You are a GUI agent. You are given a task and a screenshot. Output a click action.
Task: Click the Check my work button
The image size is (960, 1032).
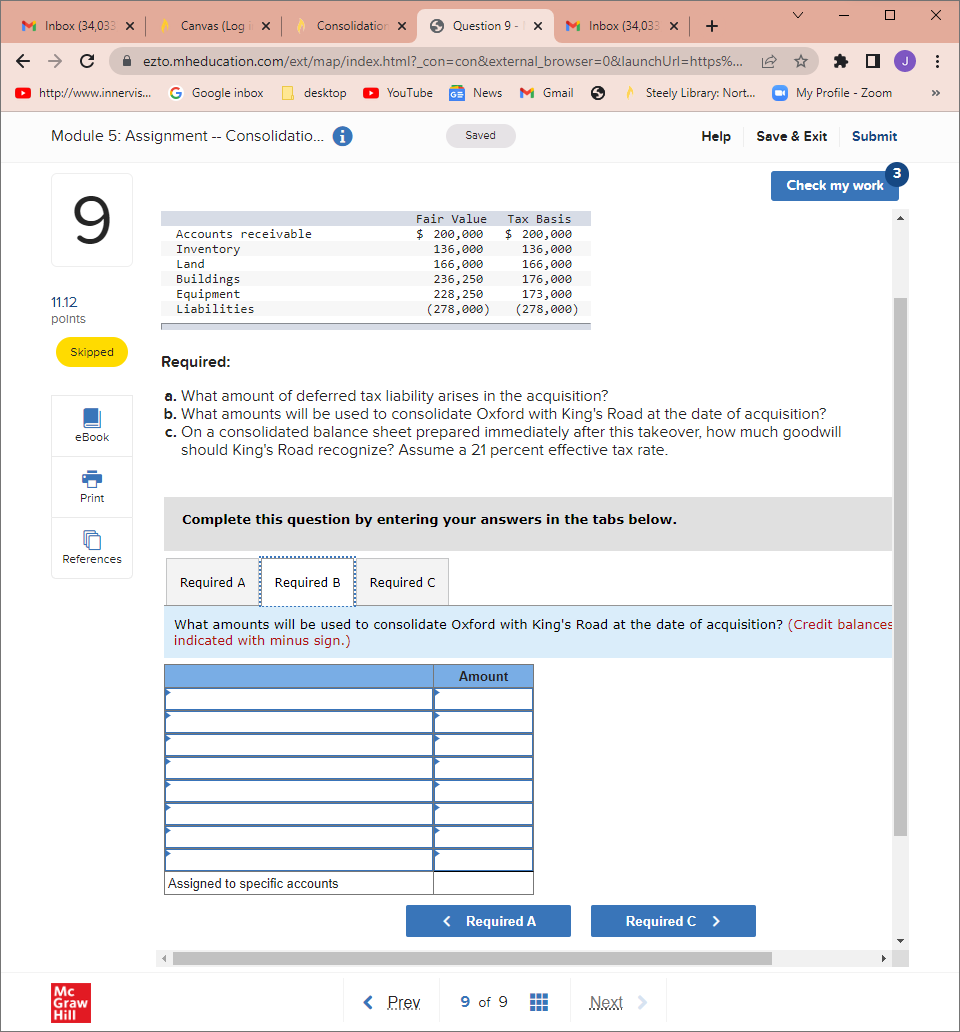pyautogui.click(x=834, y=185)
